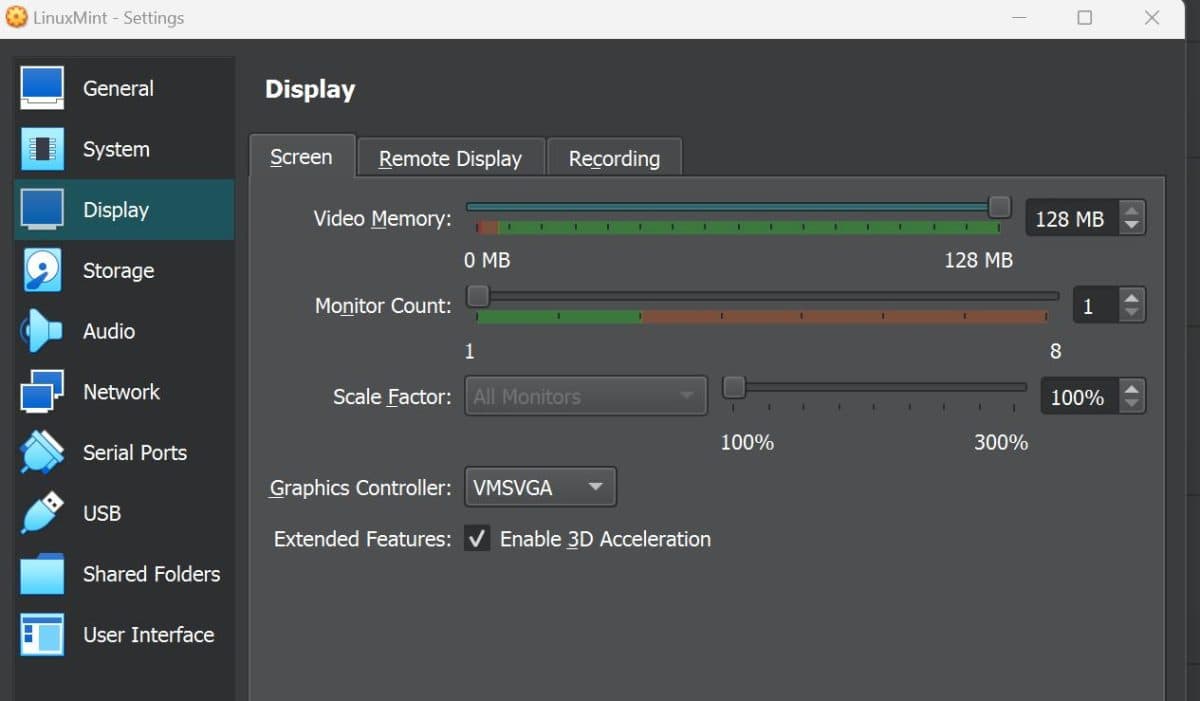Open Audio settings speaker icon
This screenshot has width=1200, height=701.
coord(42,332)
